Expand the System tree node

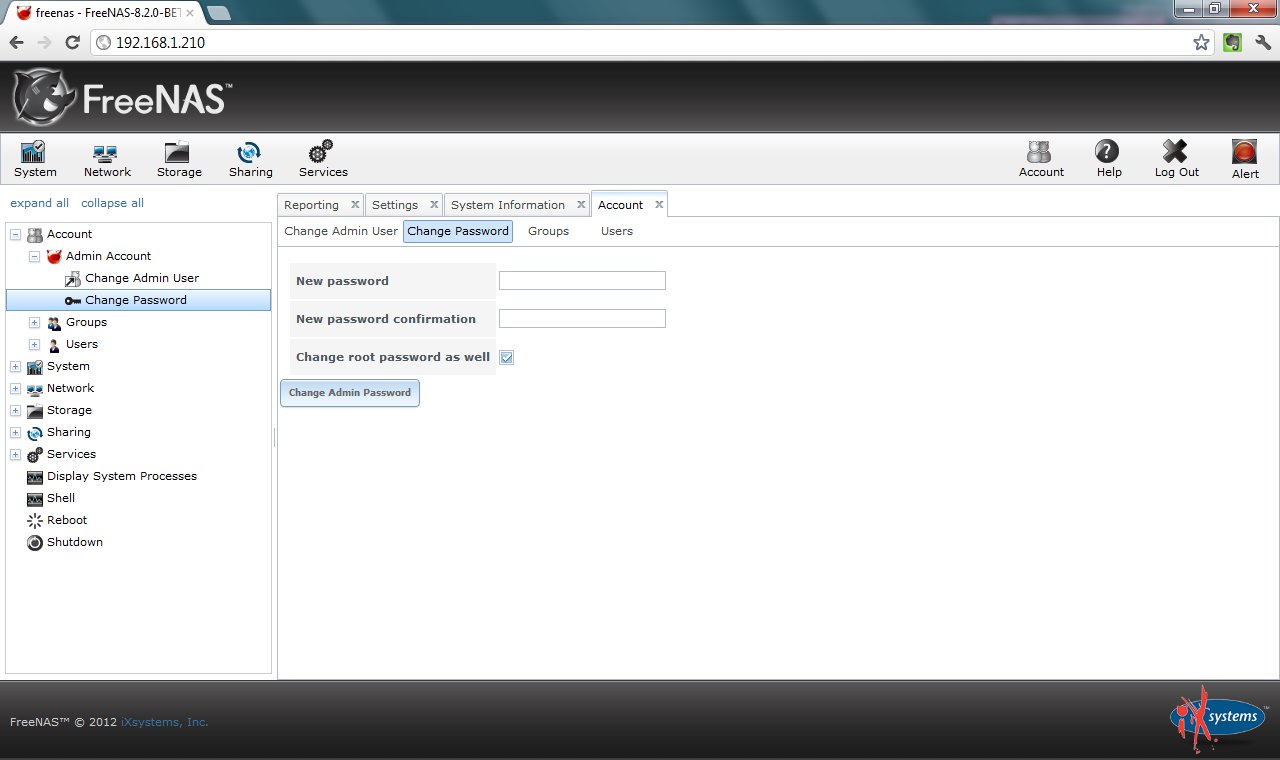[15, 366]
